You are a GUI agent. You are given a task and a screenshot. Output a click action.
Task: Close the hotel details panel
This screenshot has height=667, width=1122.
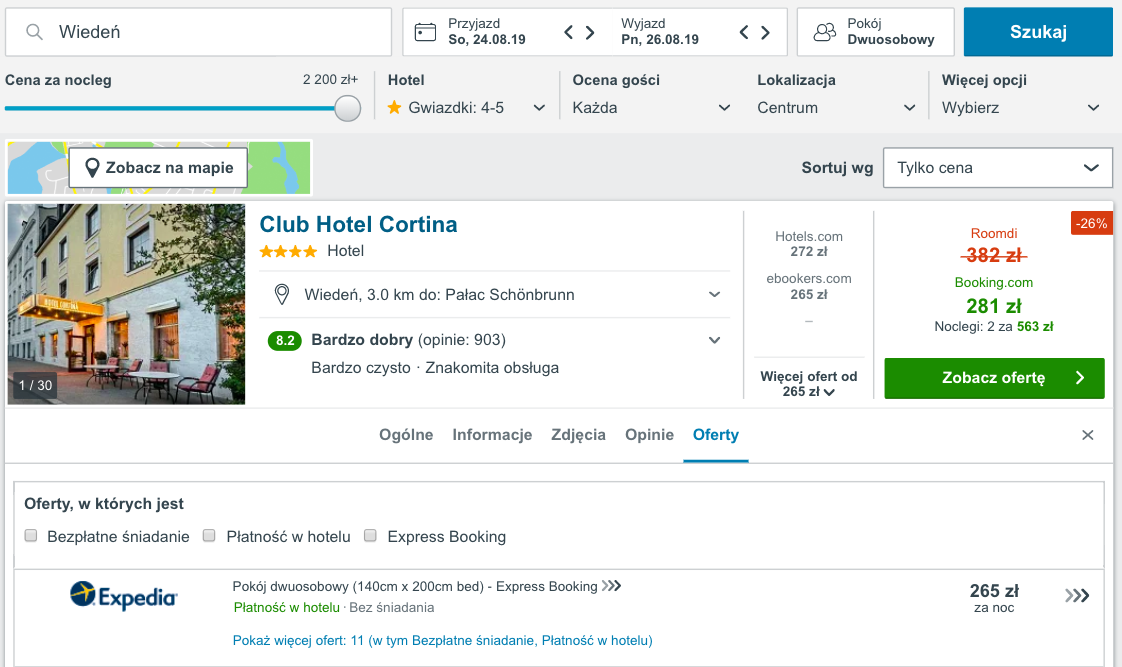(1088, 435)
